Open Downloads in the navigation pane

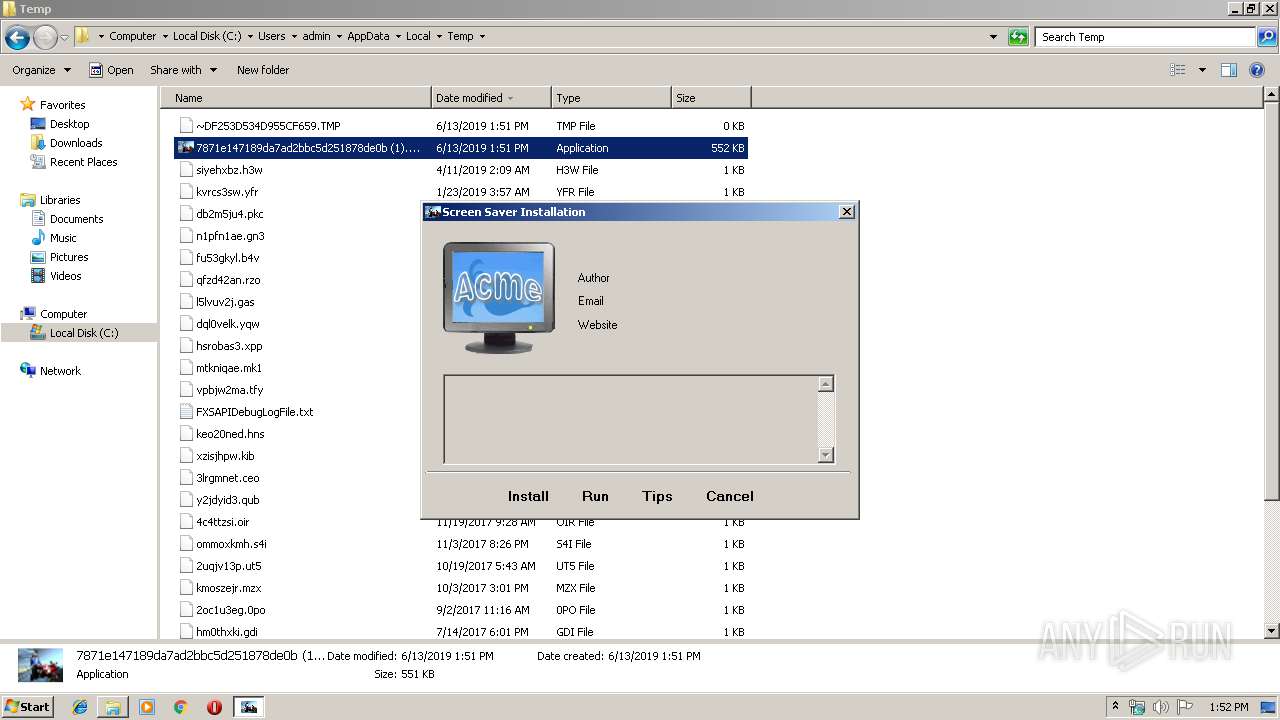(76, 143)
